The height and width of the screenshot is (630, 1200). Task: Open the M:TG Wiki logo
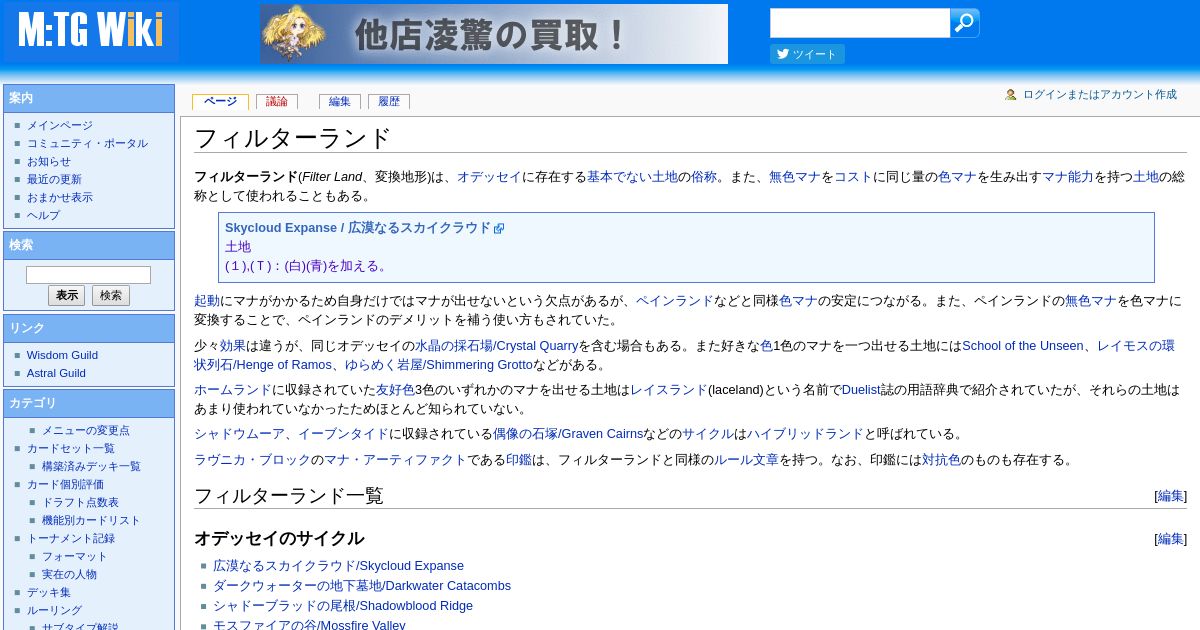pos(90,31)
